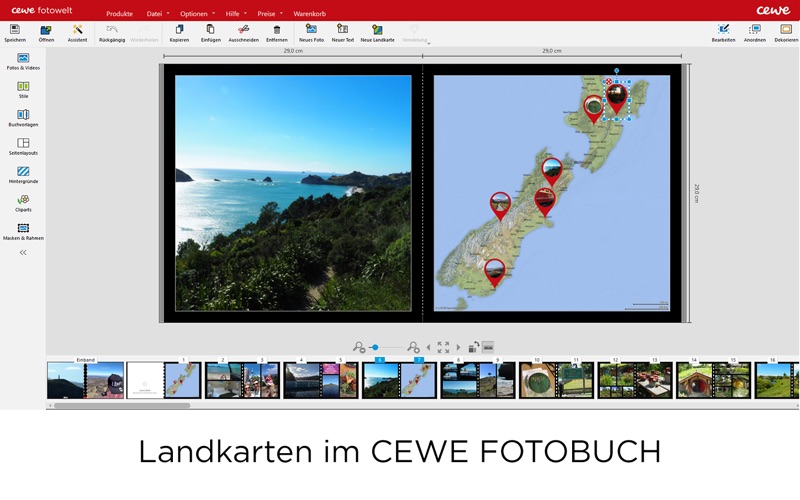Expand the Veredelung dropdown arrow
800x500 pixels.
(x=429, y=43)
